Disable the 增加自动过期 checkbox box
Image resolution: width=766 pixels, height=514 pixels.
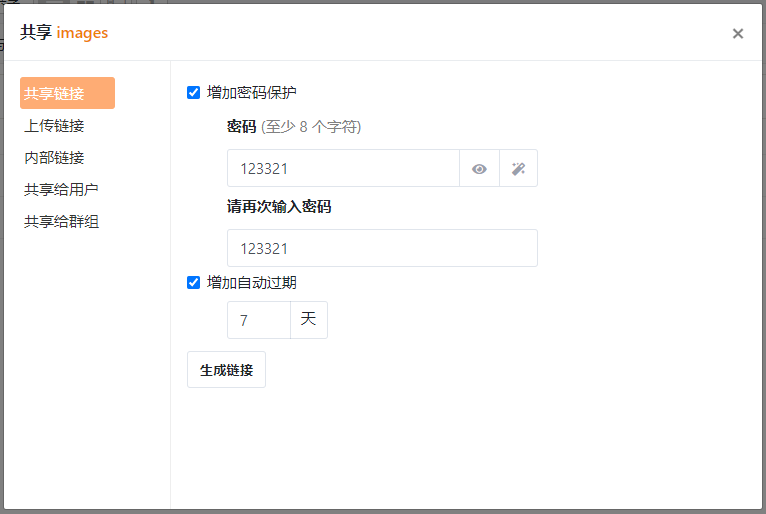click(x=194, y=283)
